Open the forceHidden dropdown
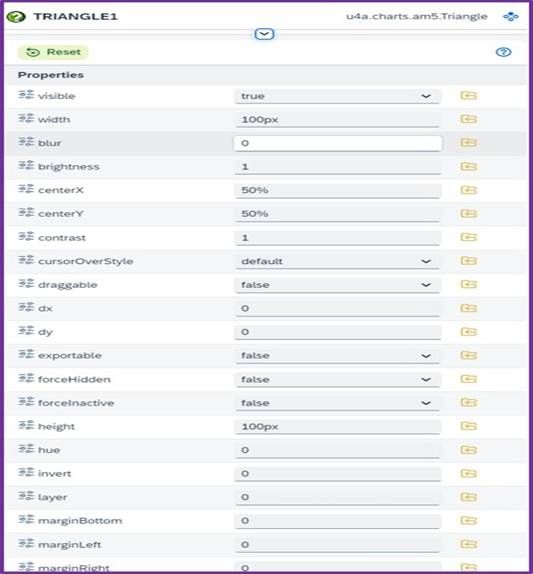Screen dimensions: 533x574 click(x=337, y=379)
